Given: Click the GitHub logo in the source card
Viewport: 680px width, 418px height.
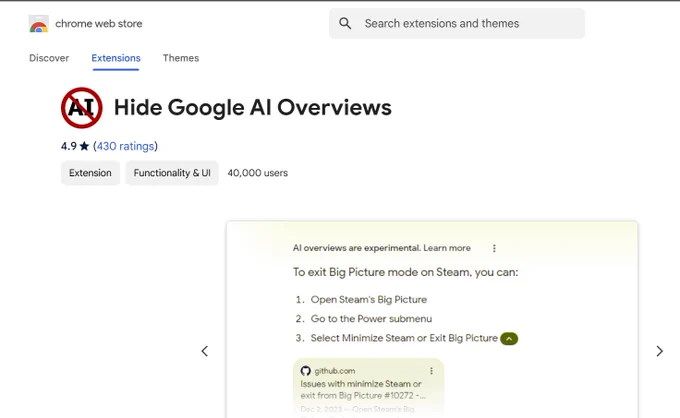Looking at the screenshot, I should (x=305, y=371).
